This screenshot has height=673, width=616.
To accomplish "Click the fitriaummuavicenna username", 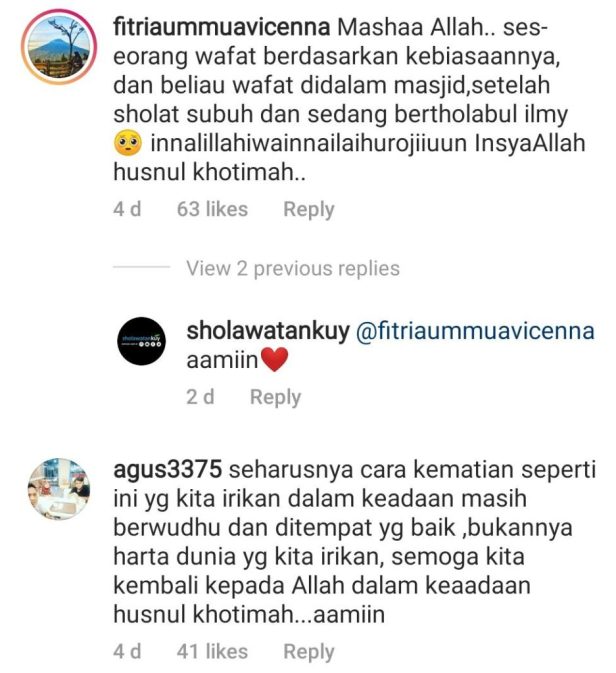I will click(222, 27).
